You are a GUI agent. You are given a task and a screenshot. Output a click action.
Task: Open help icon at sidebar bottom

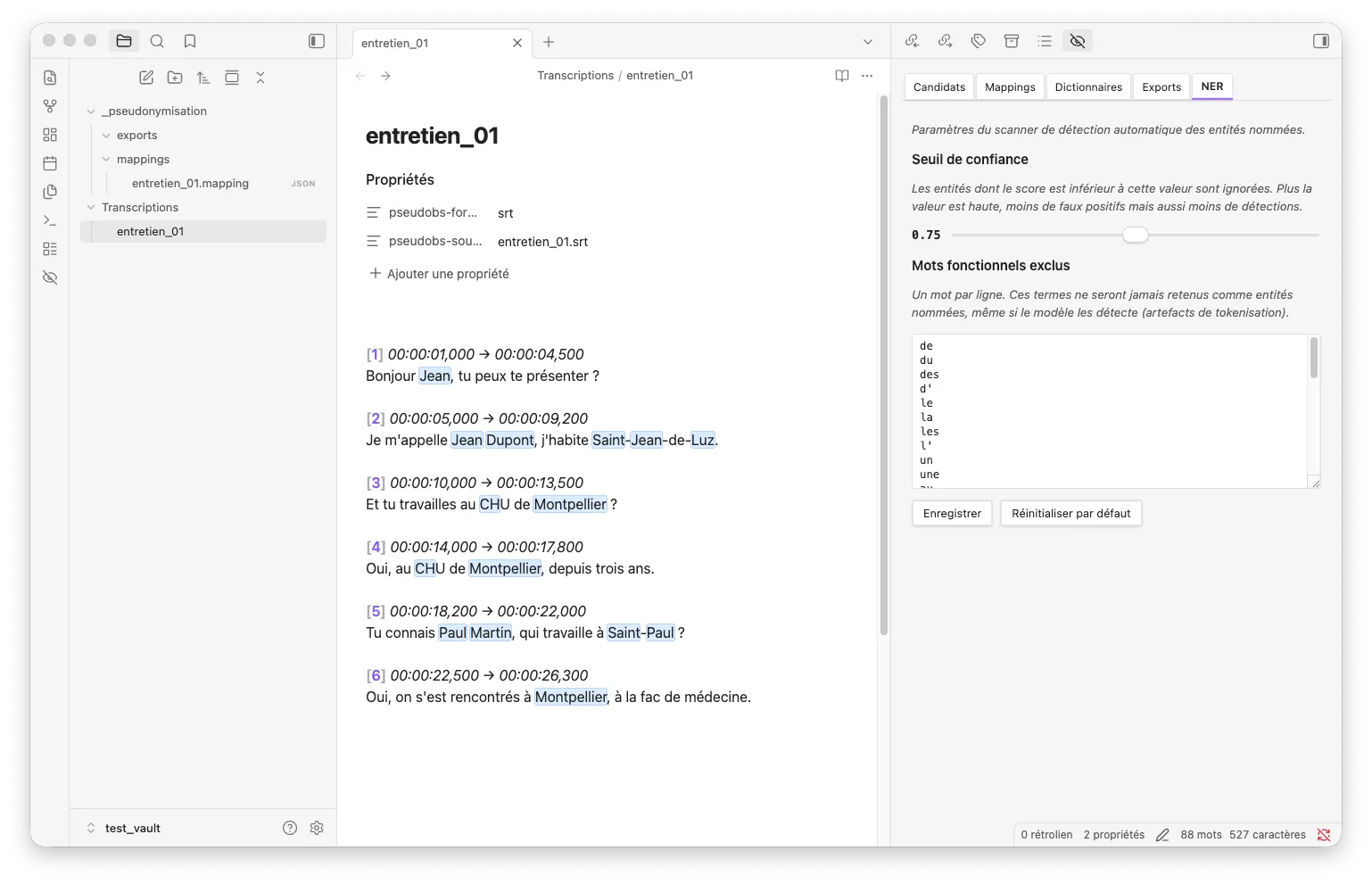click(x=290, y=828)
